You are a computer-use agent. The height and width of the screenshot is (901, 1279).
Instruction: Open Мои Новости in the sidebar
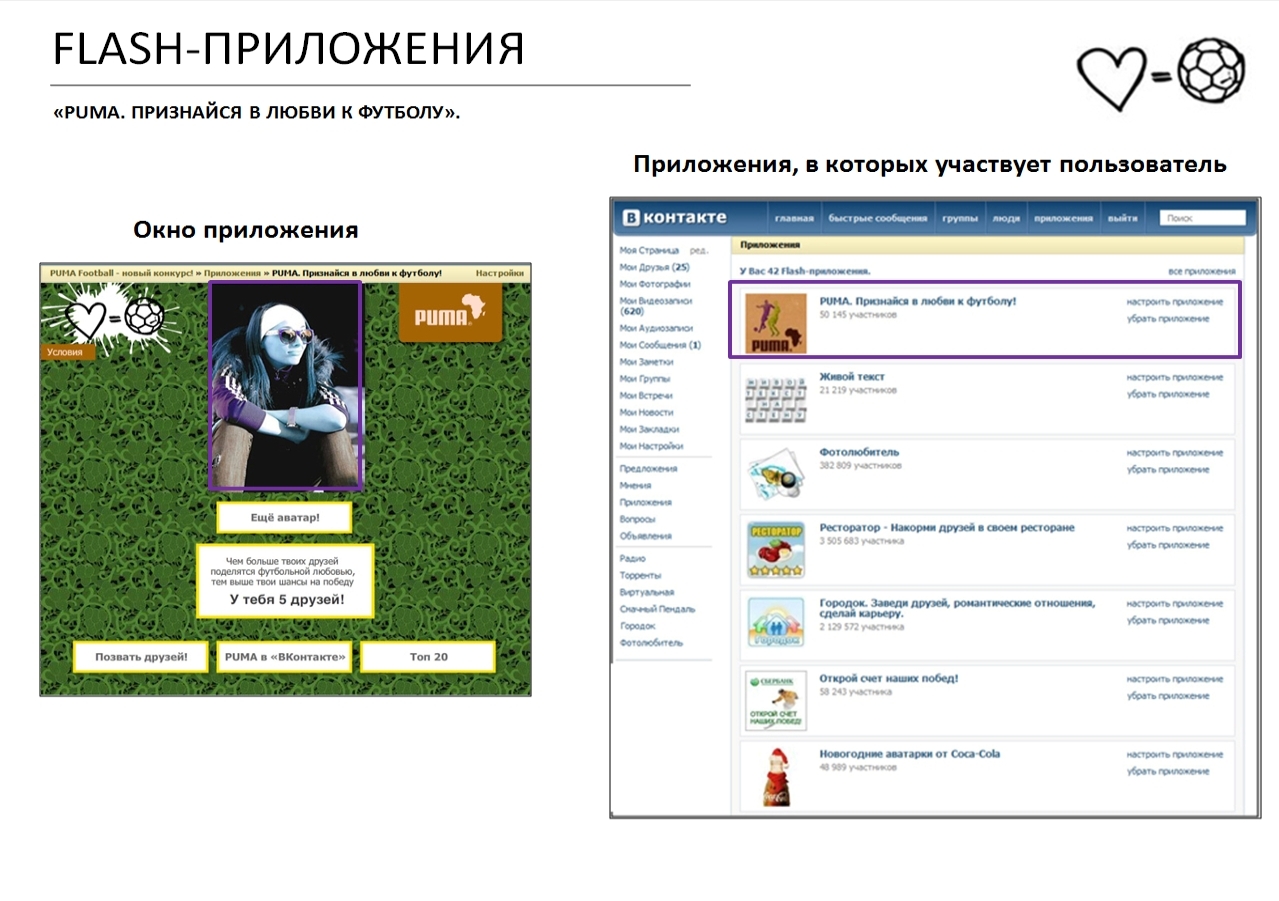click(x=646, y=412)
